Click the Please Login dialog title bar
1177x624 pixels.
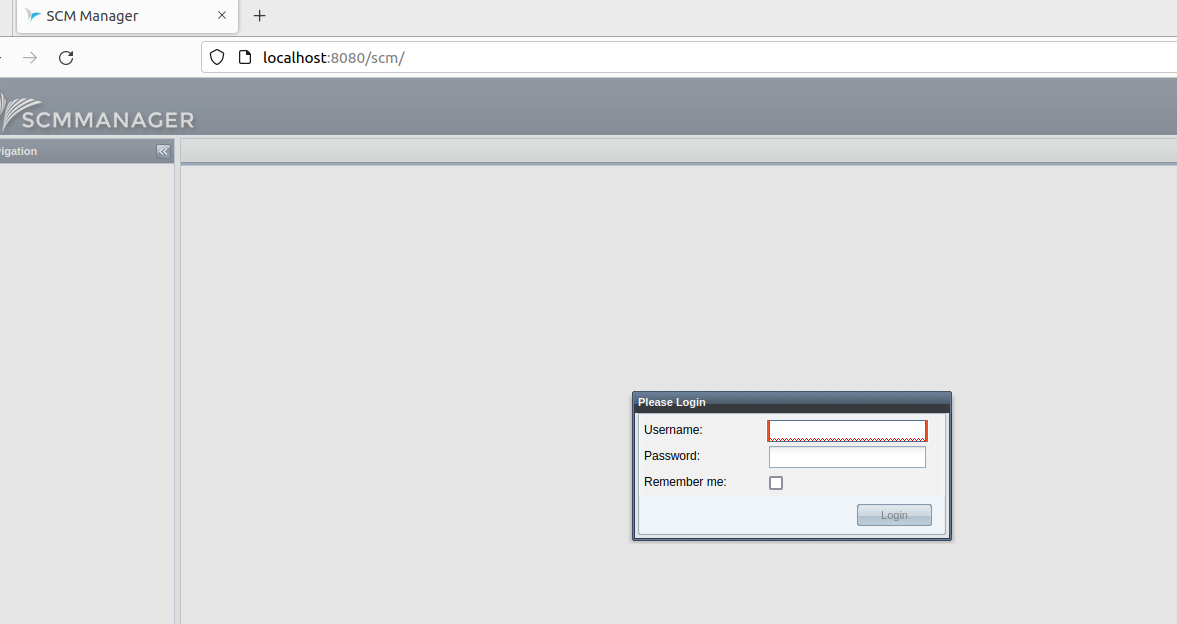tap(792, 402)
